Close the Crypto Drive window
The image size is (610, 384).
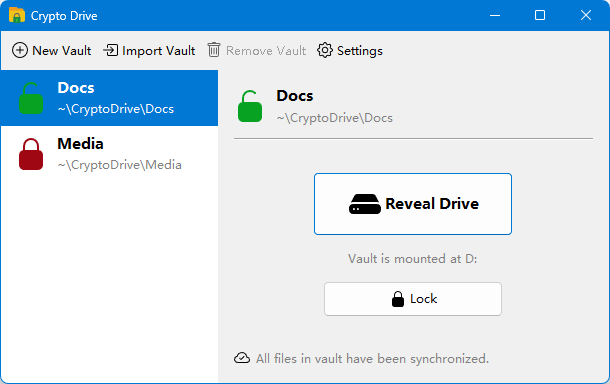586,15
